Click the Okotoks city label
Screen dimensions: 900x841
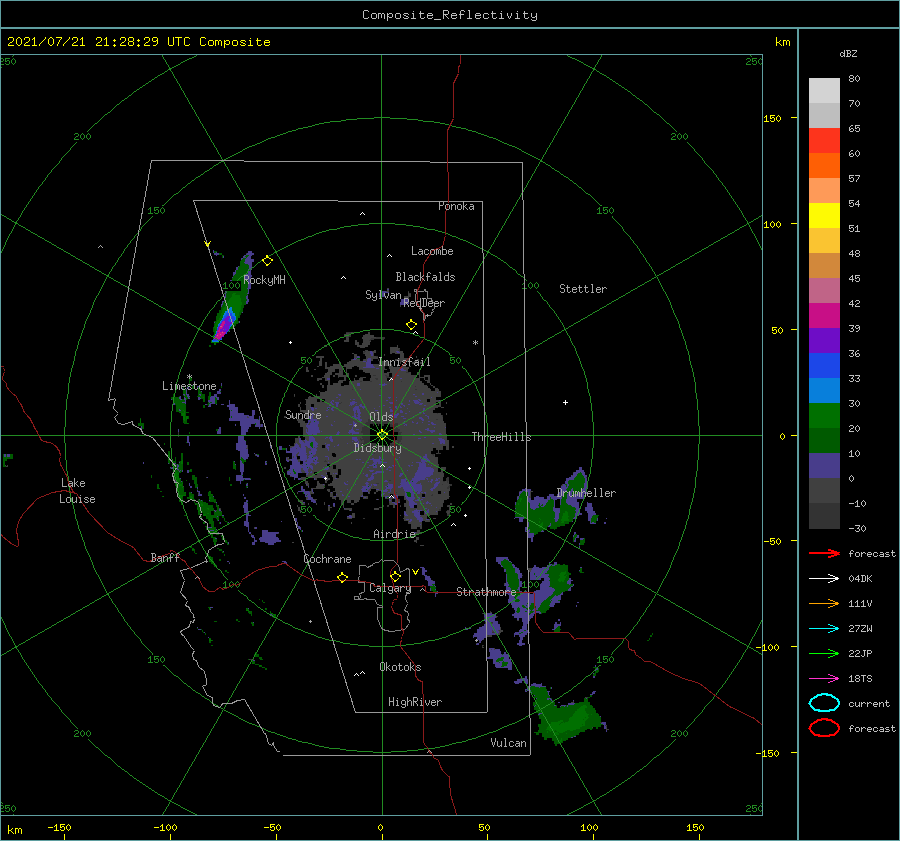click(x=400, y=666)
